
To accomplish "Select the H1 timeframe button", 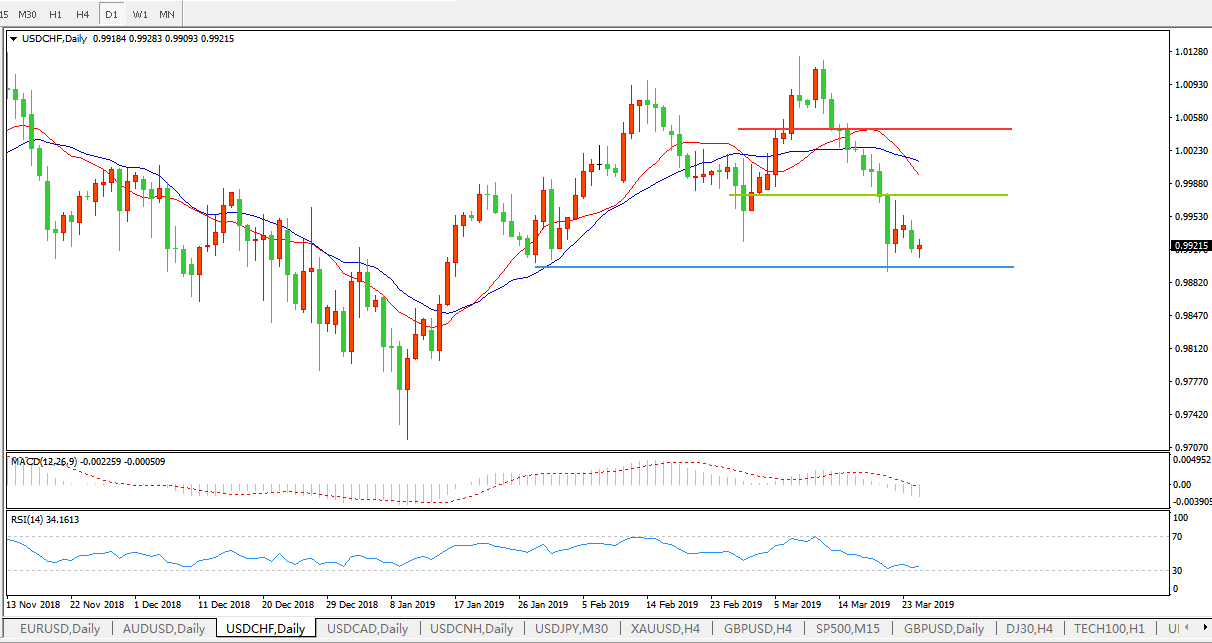I will click(x=56, y=14).
